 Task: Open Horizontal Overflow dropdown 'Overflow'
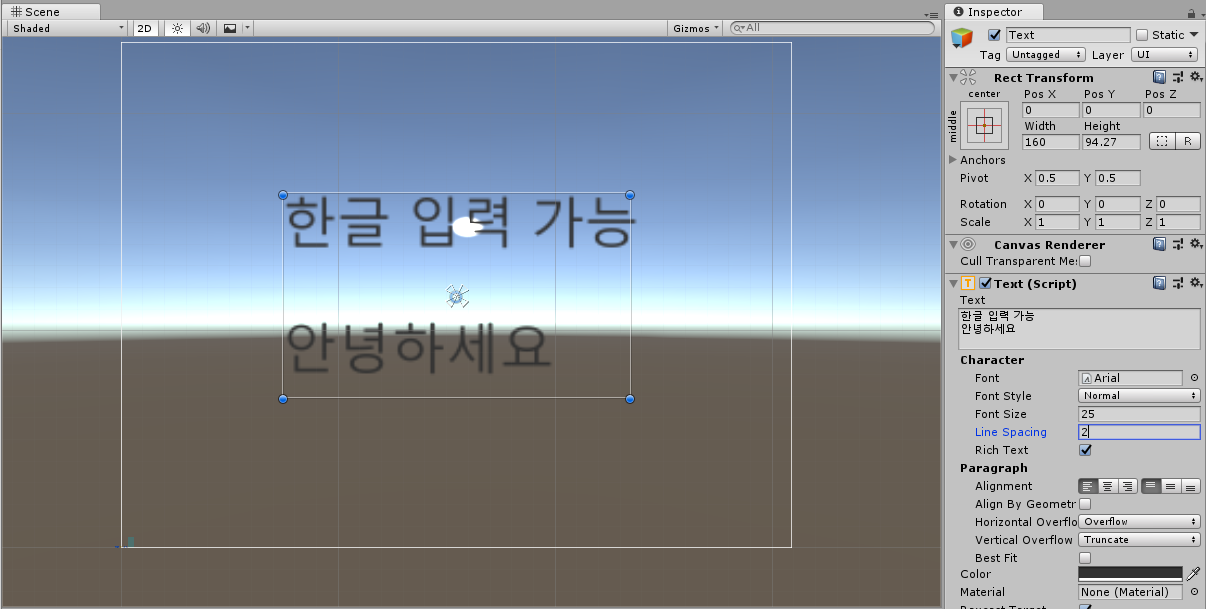point(1139,522)
